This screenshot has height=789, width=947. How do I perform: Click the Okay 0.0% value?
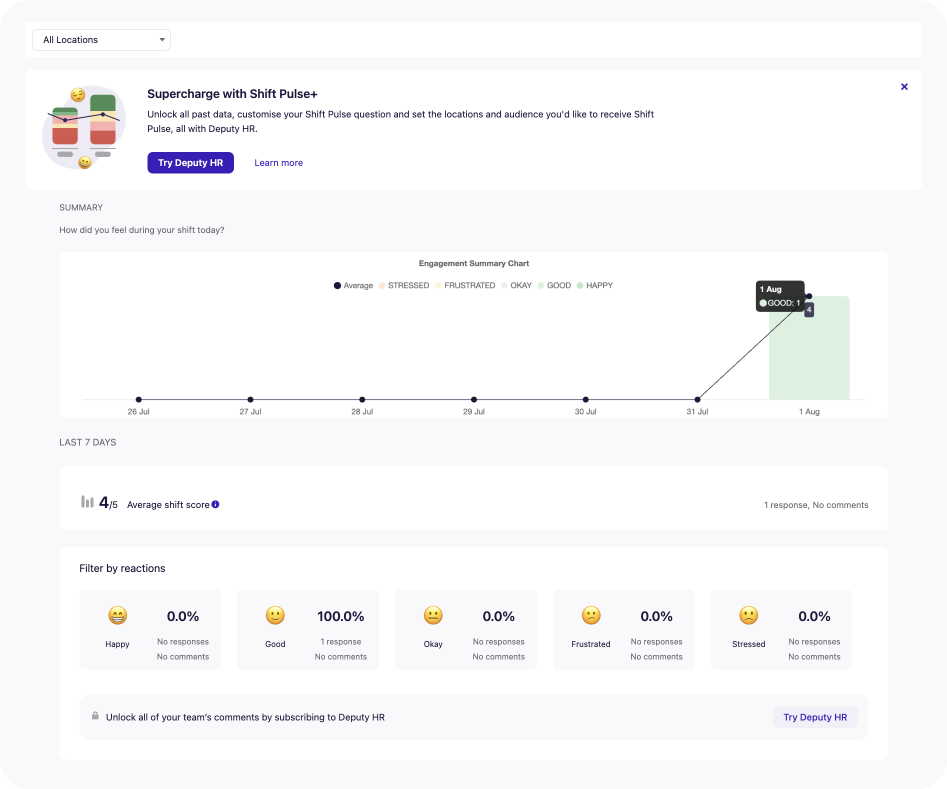pos(498,616)
